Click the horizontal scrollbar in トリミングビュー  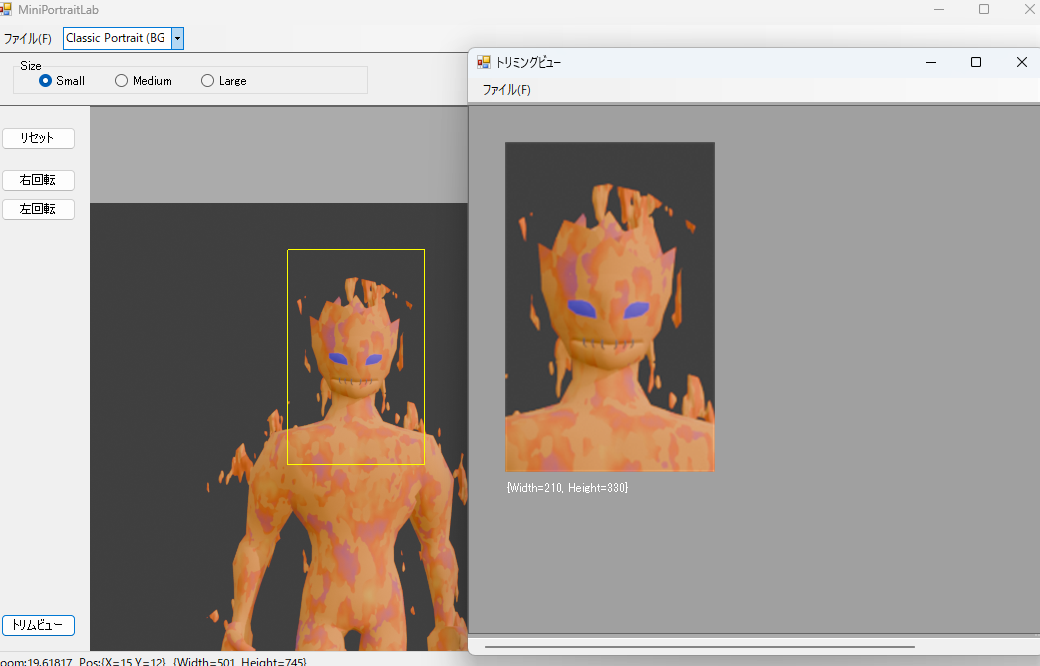tap(700, 647)
